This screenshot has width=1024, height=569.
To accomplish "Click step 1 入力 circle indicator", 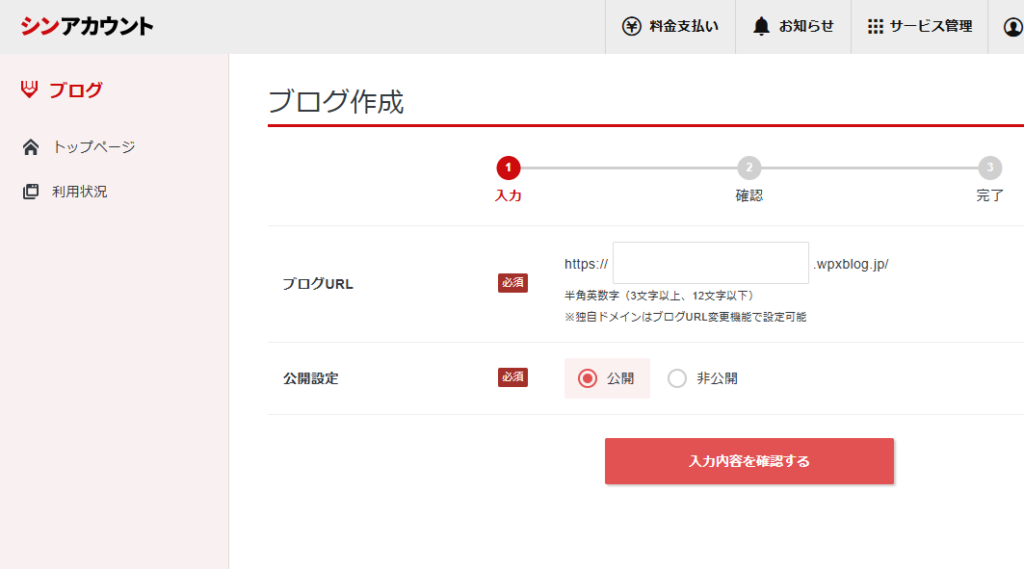I will coord(508,168).
